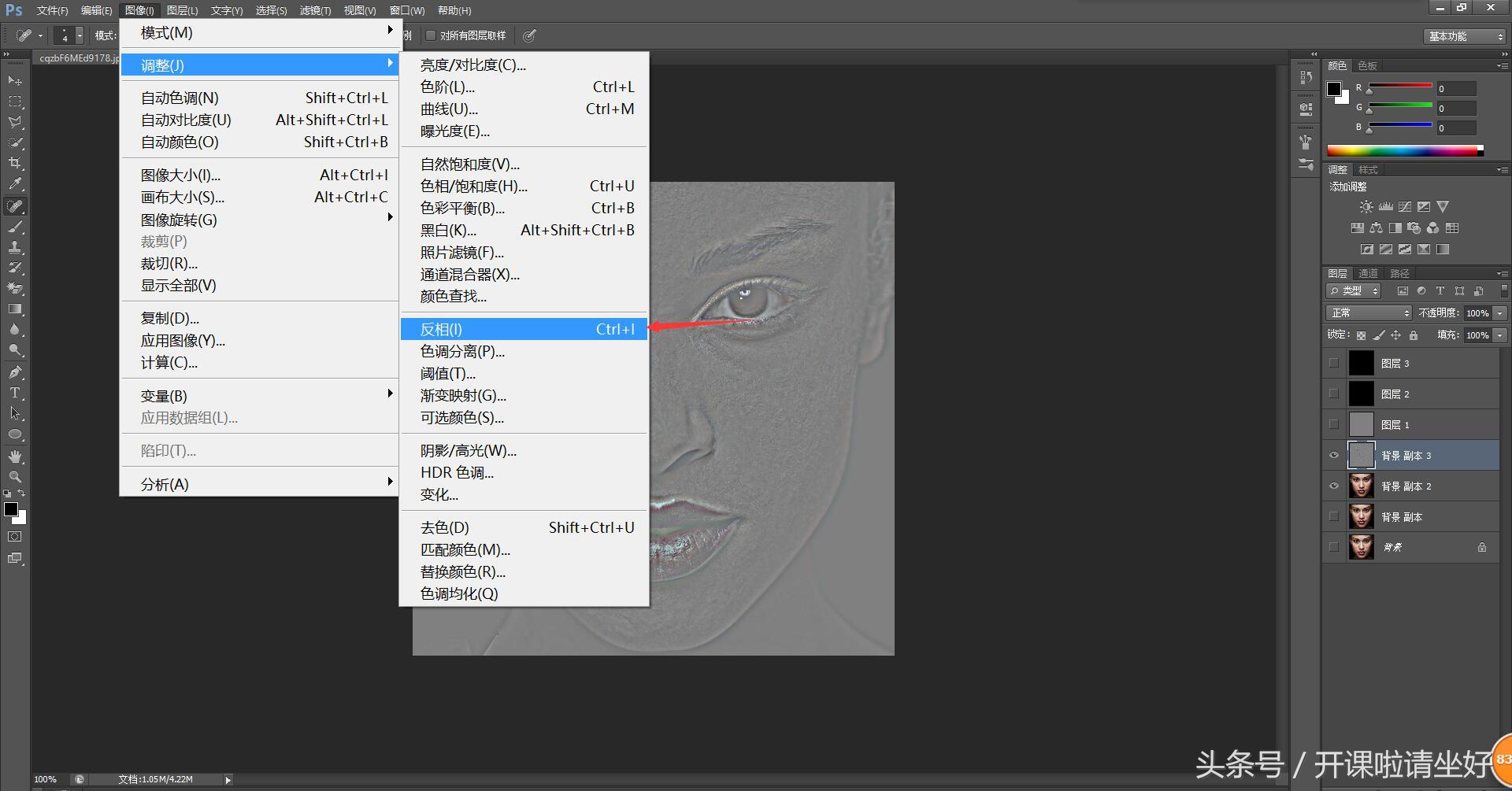This screenshot has width=1512, height=791.
Task: Hide the 背景 副本 3 layer
Action: click(x=1334, y=456)
